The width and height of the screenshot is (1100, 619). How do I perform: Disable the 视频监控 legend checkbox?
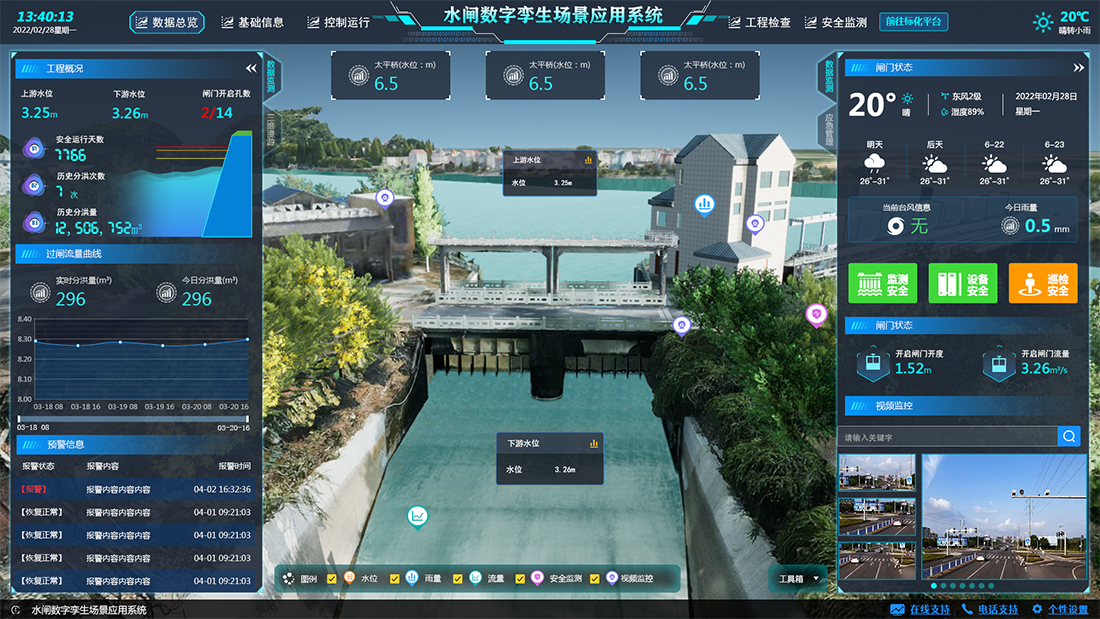595,578
